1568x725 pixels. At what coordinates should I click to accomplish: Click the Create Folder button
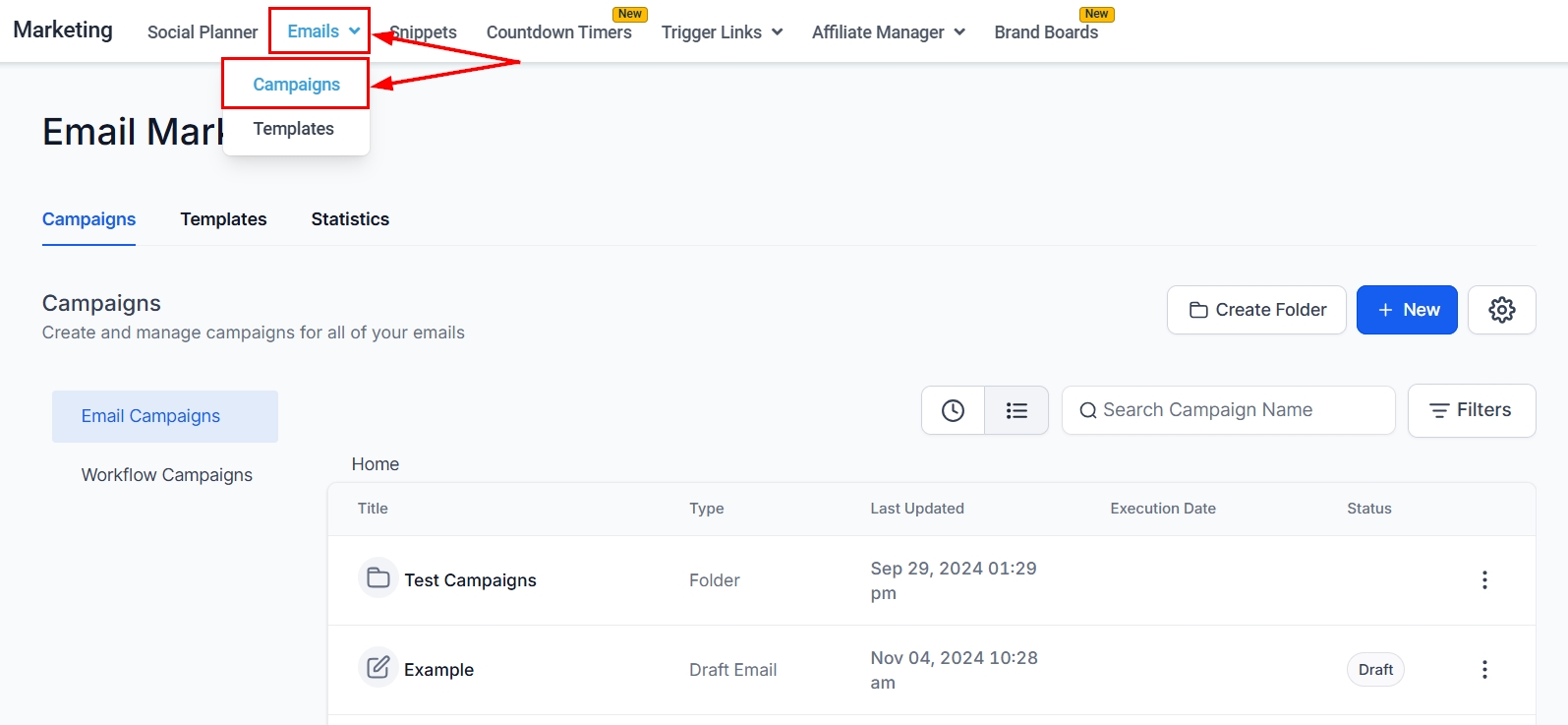click(x=1256, y=310)
